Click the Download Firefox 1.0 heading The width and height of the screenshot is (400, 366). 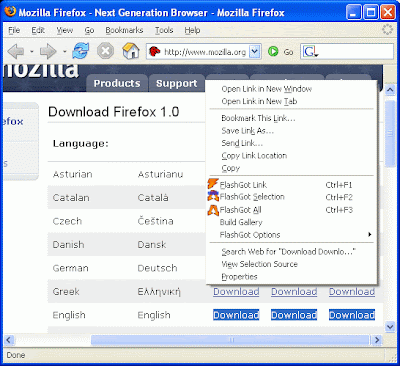click(x=113, y=112)
